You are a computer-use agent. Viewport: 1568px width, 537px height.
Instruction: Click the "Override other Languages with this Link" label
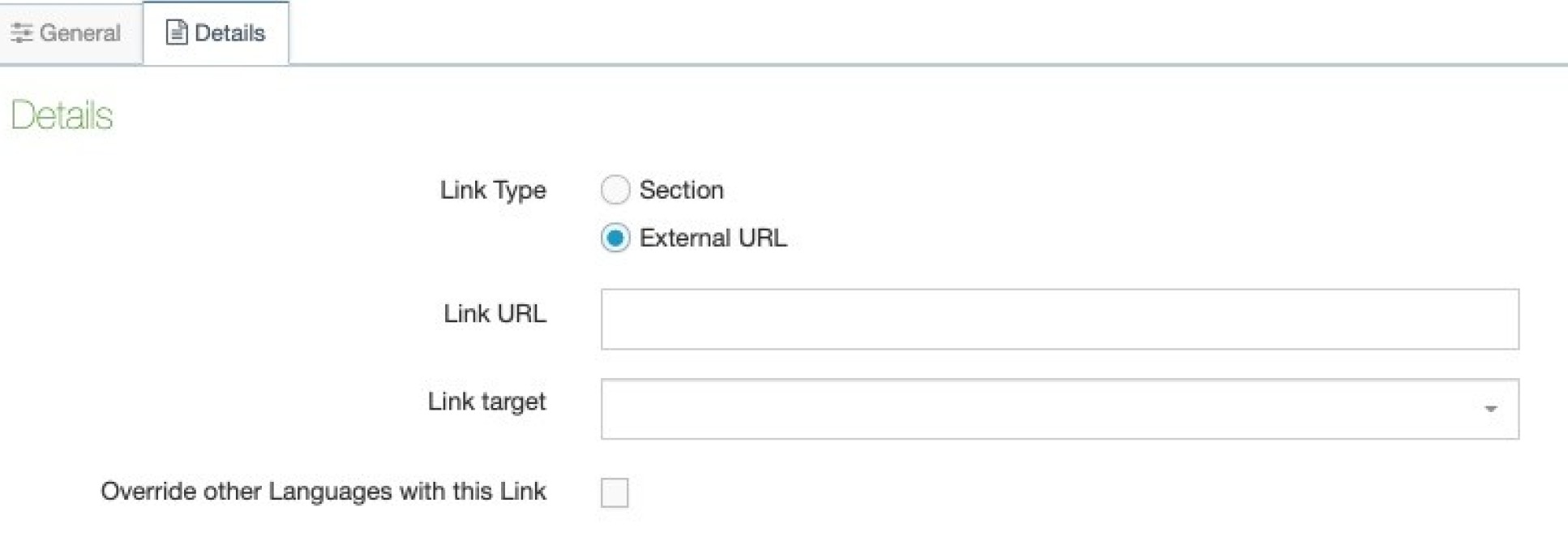tap(323, 492)
